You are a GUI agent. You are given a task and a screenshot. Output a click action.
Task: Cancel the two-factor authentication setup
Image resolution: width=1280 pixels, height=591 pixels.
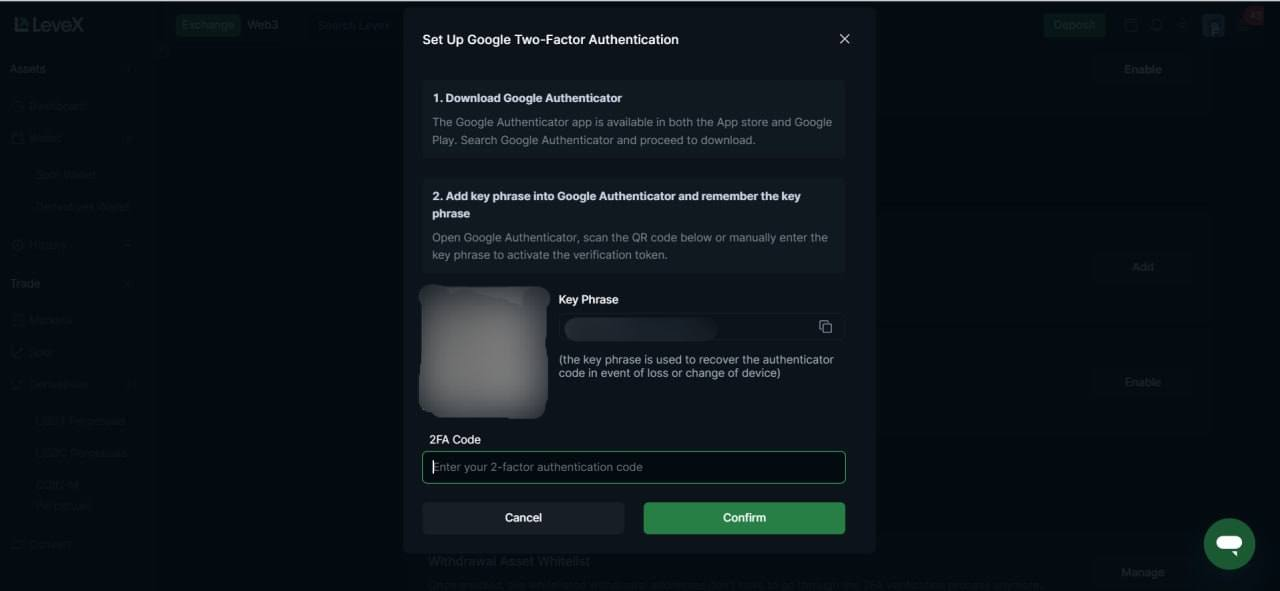523,517
